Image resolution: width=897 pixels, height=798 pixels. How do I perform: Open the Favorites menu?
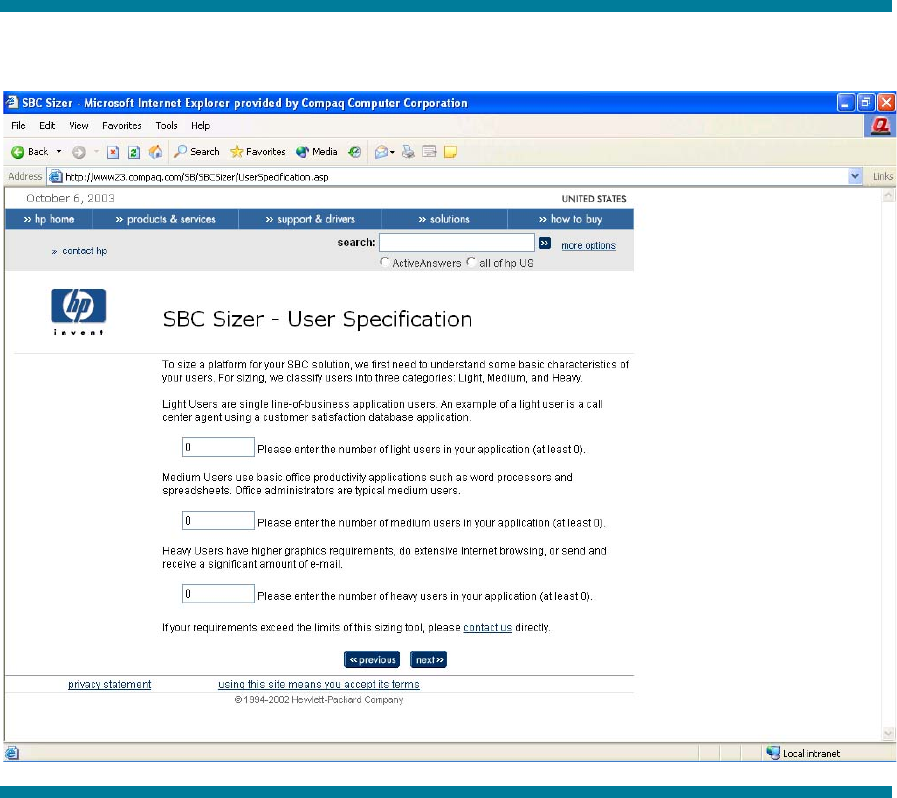click(121, 125)
